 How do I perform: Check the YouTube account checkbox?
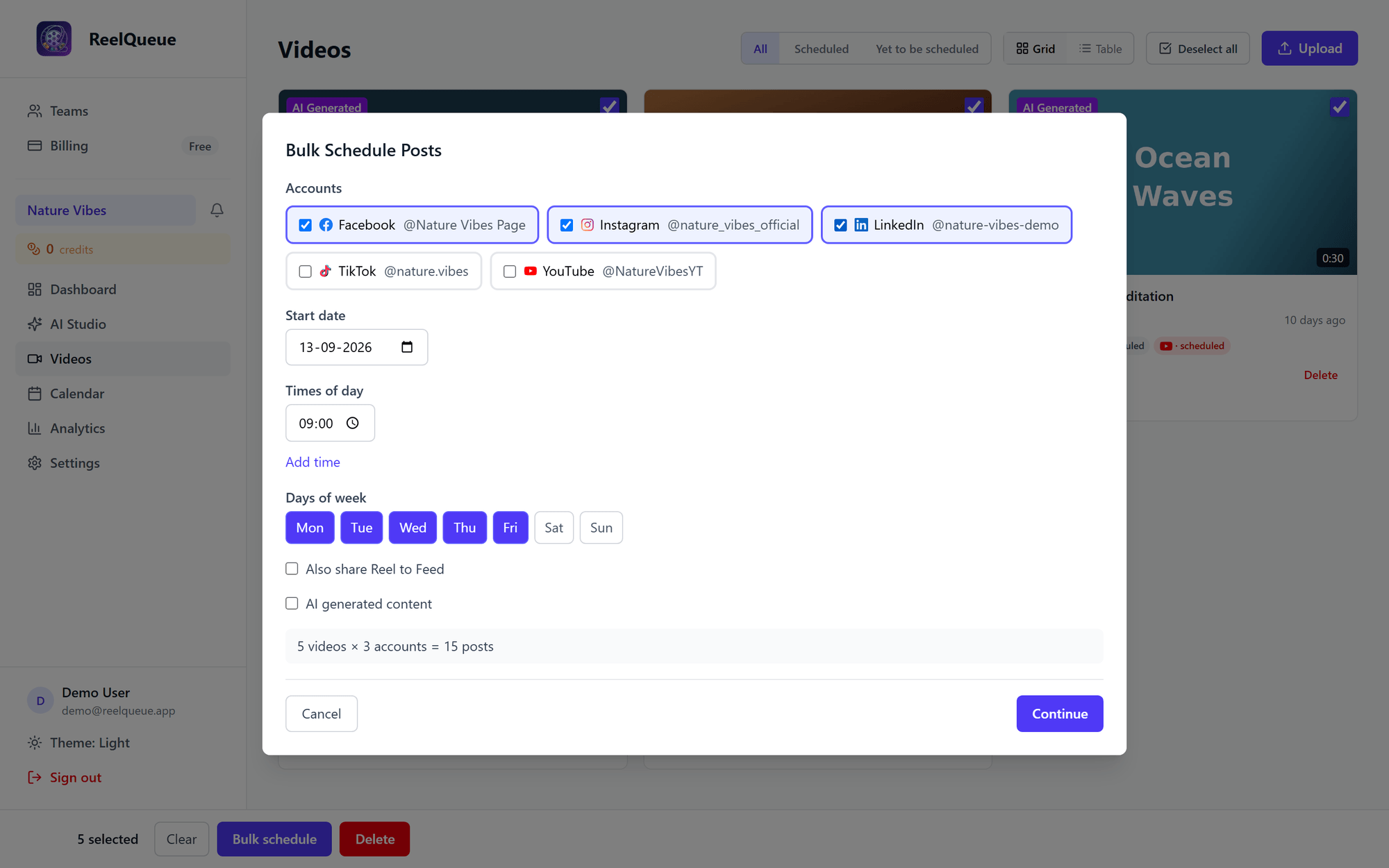tap(510, 272)
